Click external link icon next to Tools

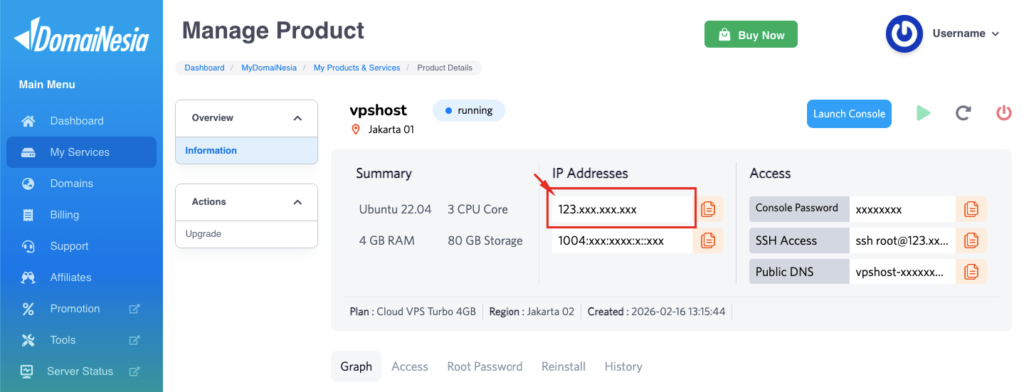click(134, 340)
